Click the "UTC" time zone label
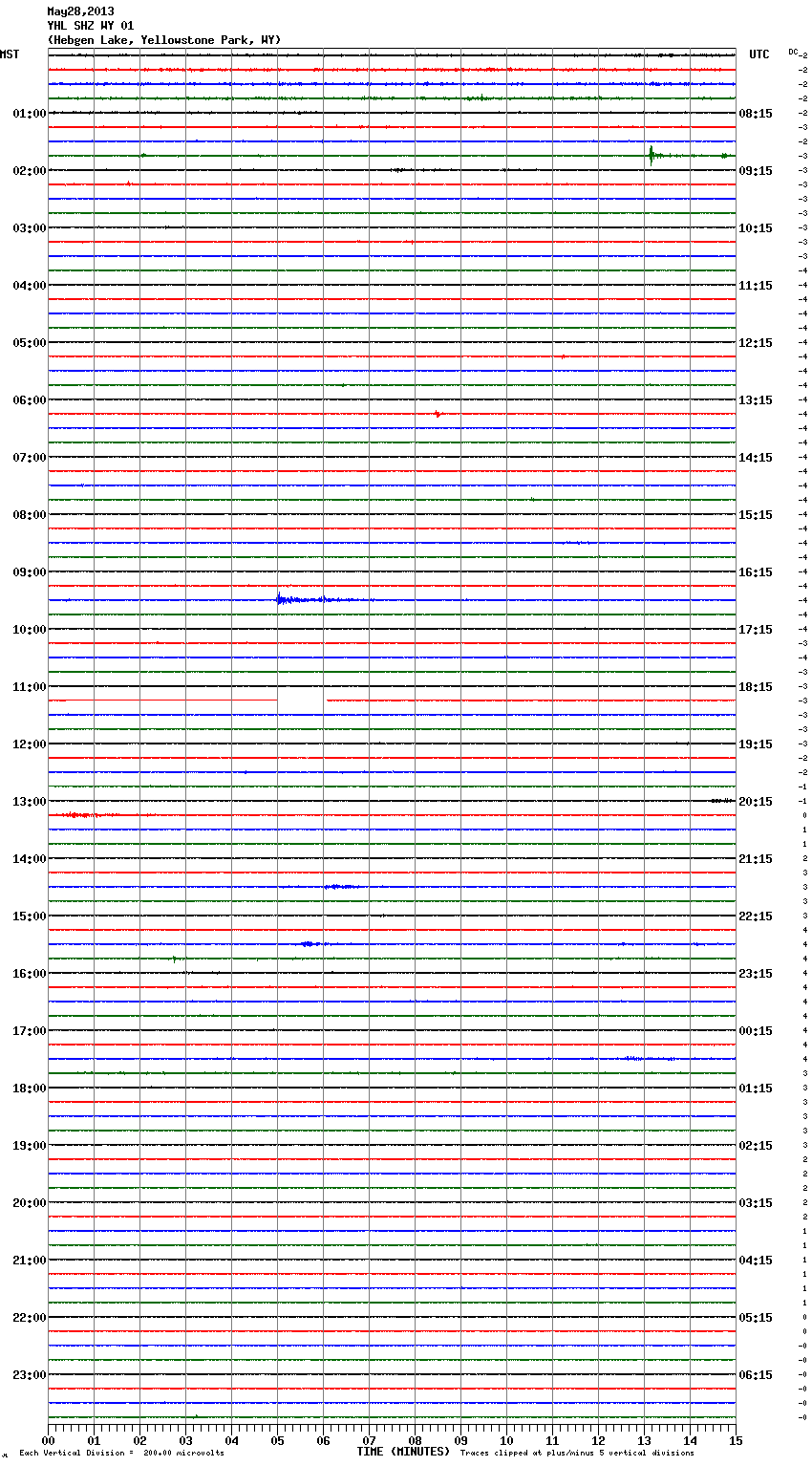This screenshot has height=1466, width=812. 759,54
